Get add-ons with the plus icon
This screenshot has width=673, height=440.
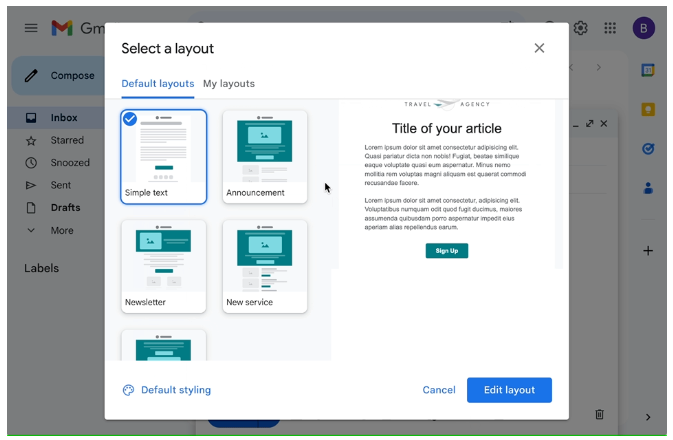[647, 251]
